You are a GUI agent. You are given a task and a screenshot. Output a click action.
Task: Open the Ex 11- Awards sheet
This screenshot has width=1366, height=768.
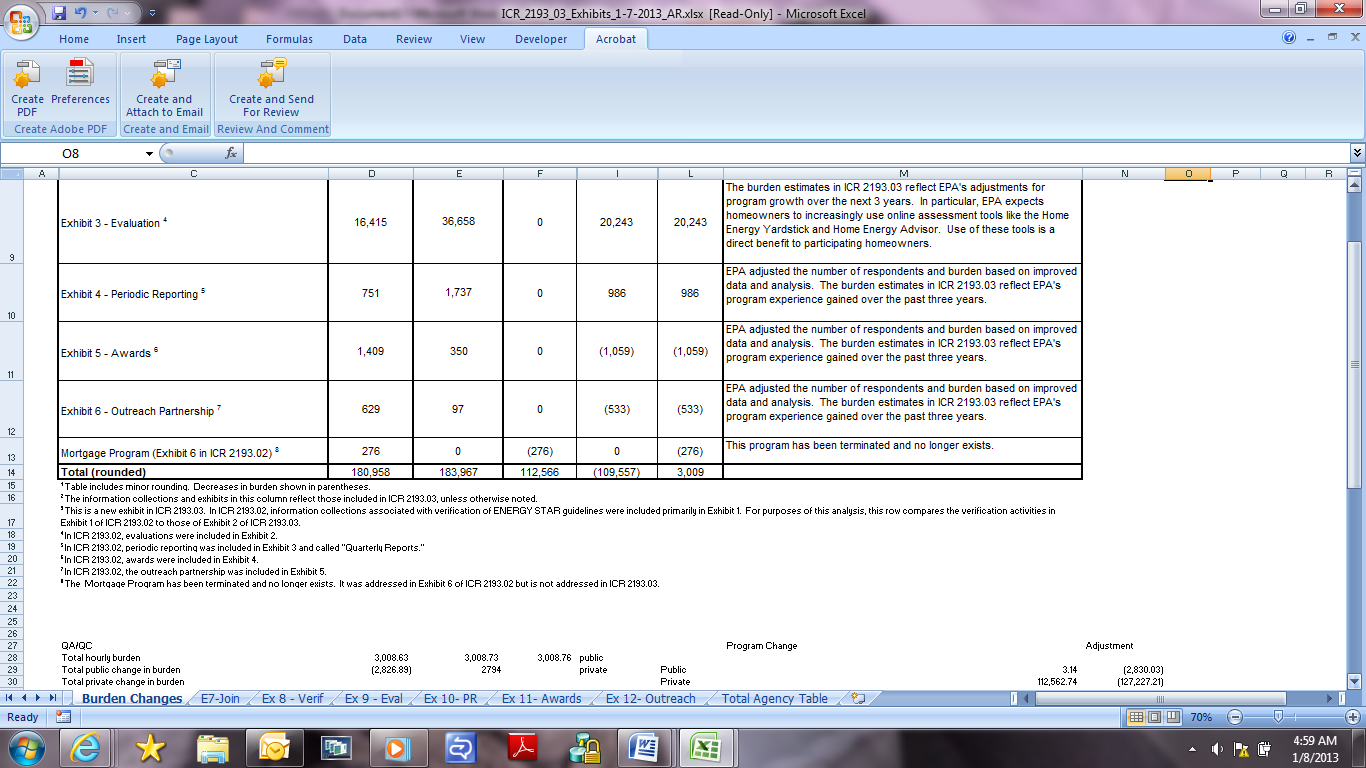tap(542, 699)
